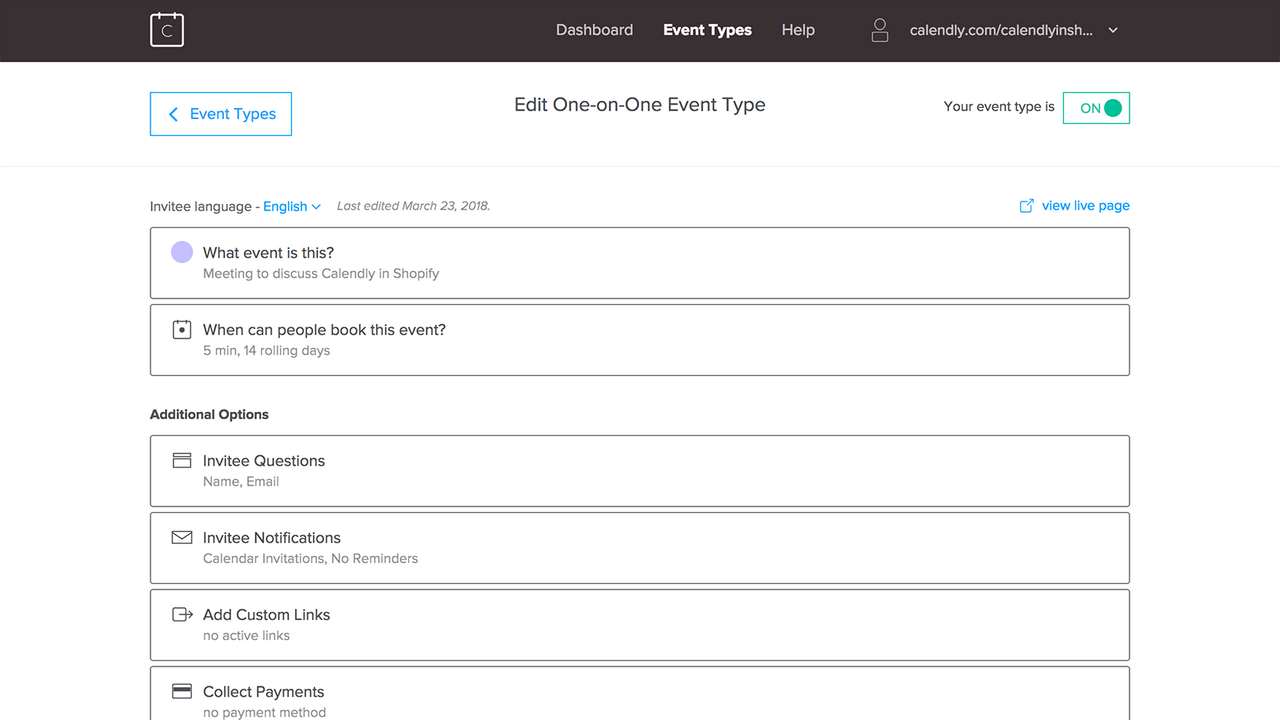Open the view live page link
Viewport: 1280px width, 720px height.
[x=1085, y=205]
